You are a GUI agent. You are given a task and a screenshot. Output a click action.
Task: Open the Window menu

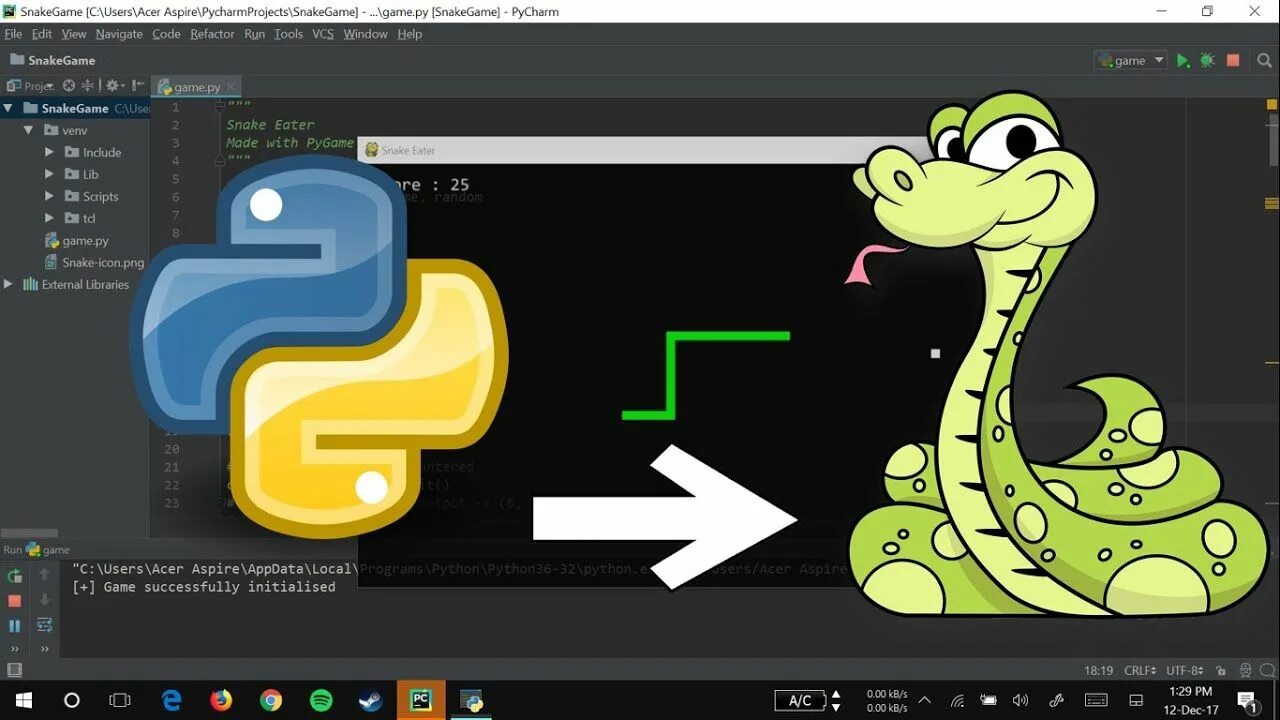pos(365,34)
